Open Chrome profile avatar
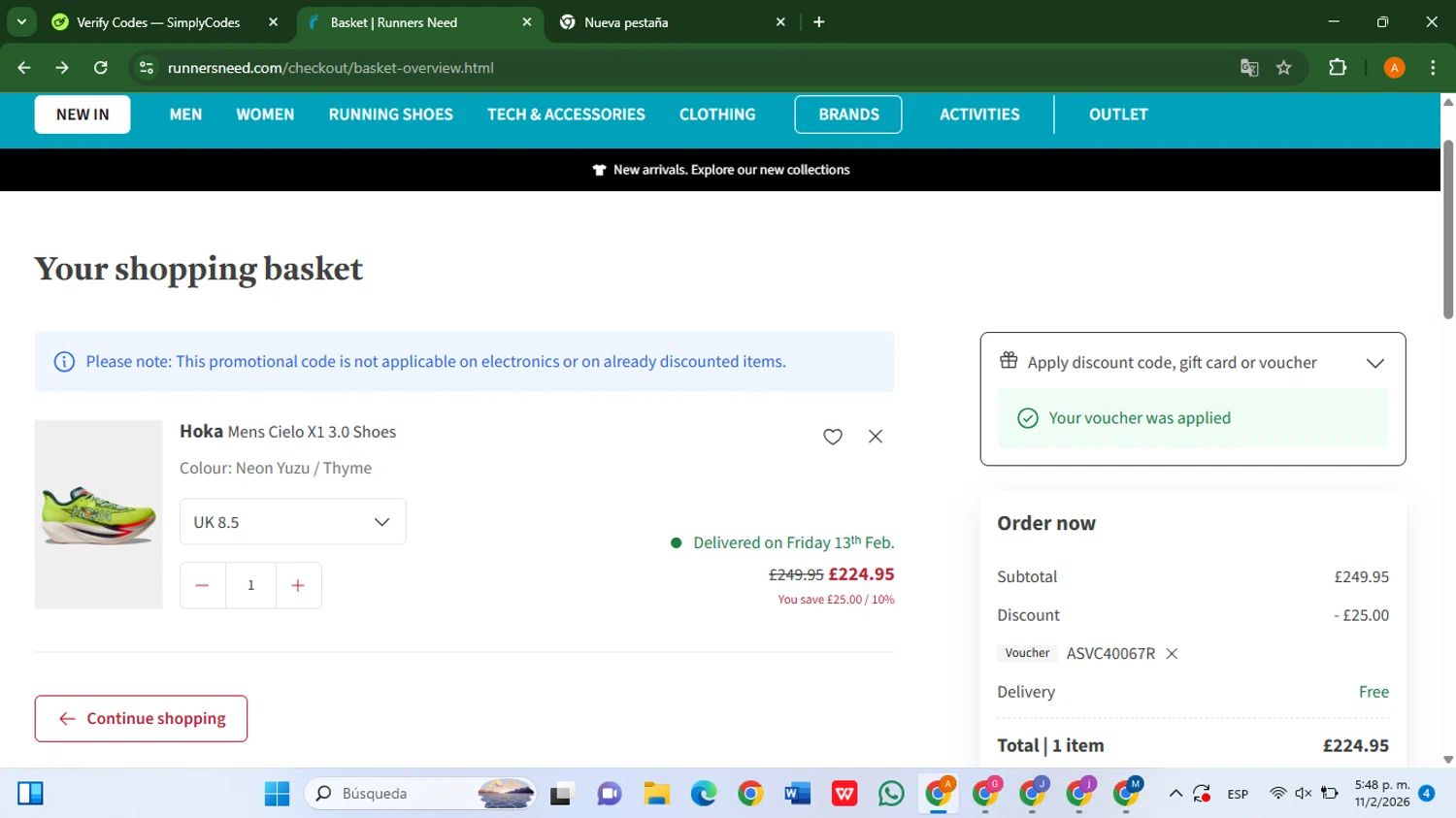This screenshot has height=818, width=1456. (1395, 68)
